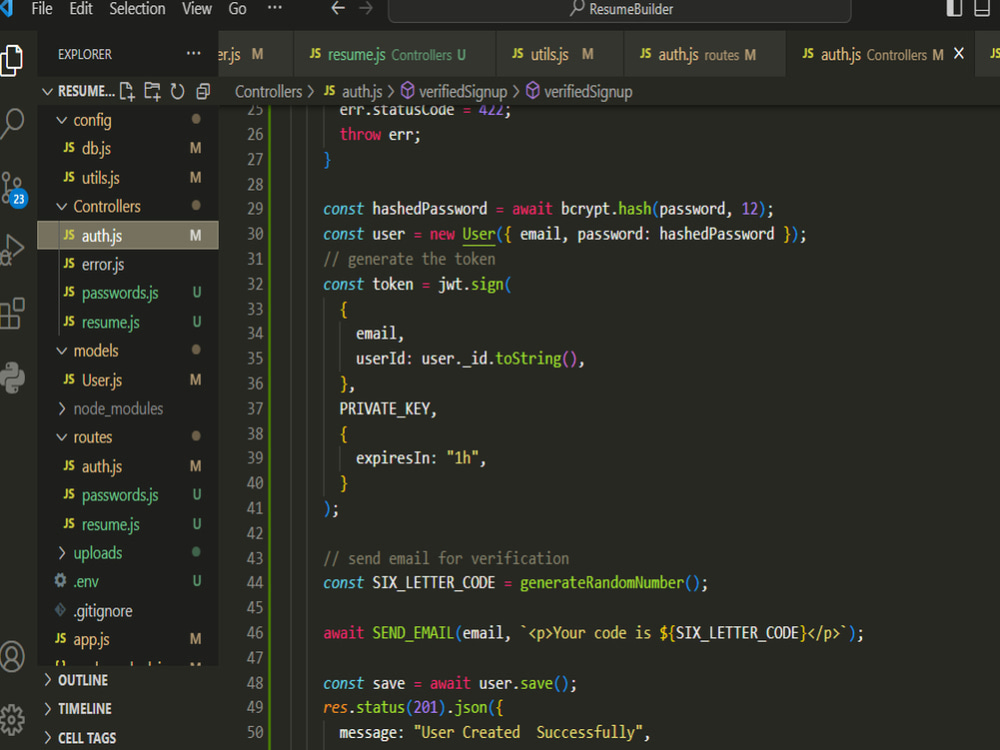Switch to the utils.js tab
The height and width of the screenshot is (750, 1000).
coord(550,53)
